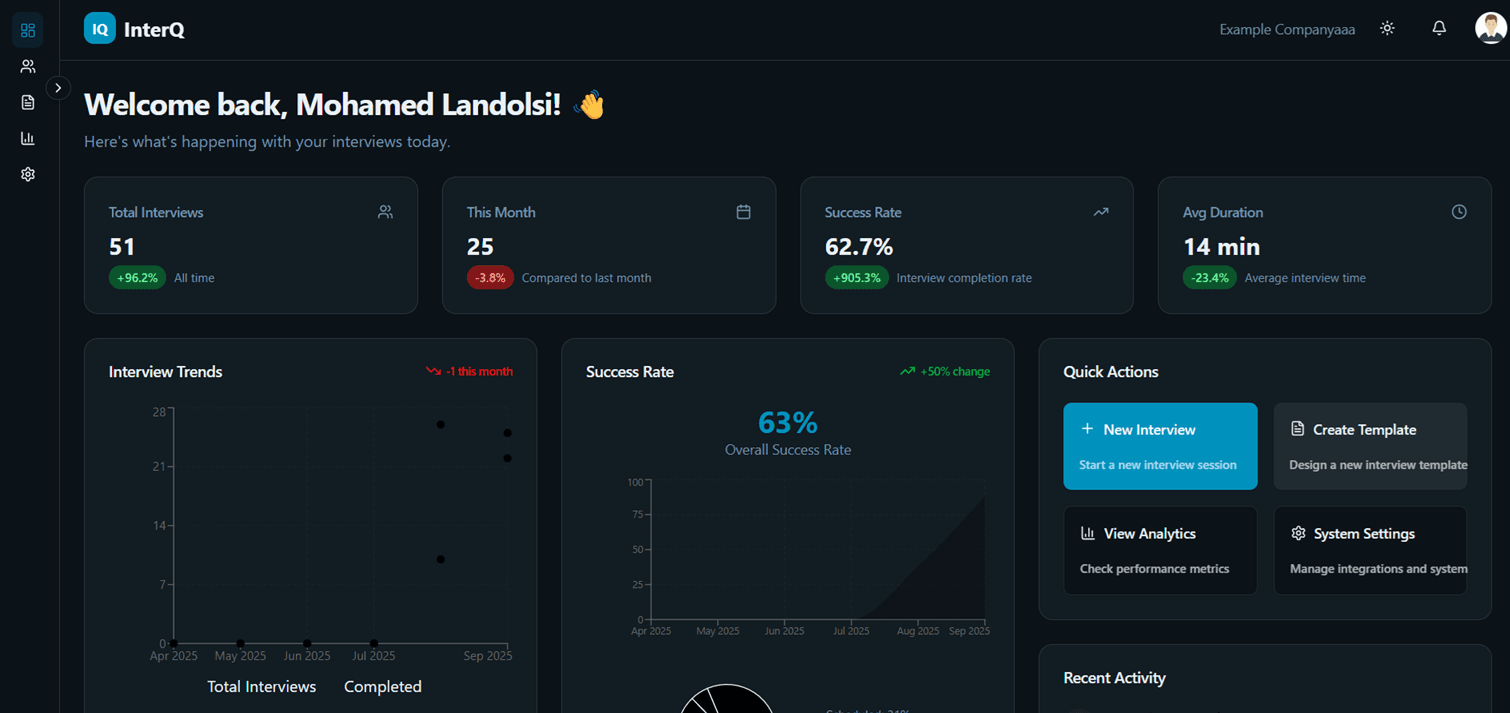Click the Completed legend label in chart
This screenshot has height=713, width=1510.
383,687
